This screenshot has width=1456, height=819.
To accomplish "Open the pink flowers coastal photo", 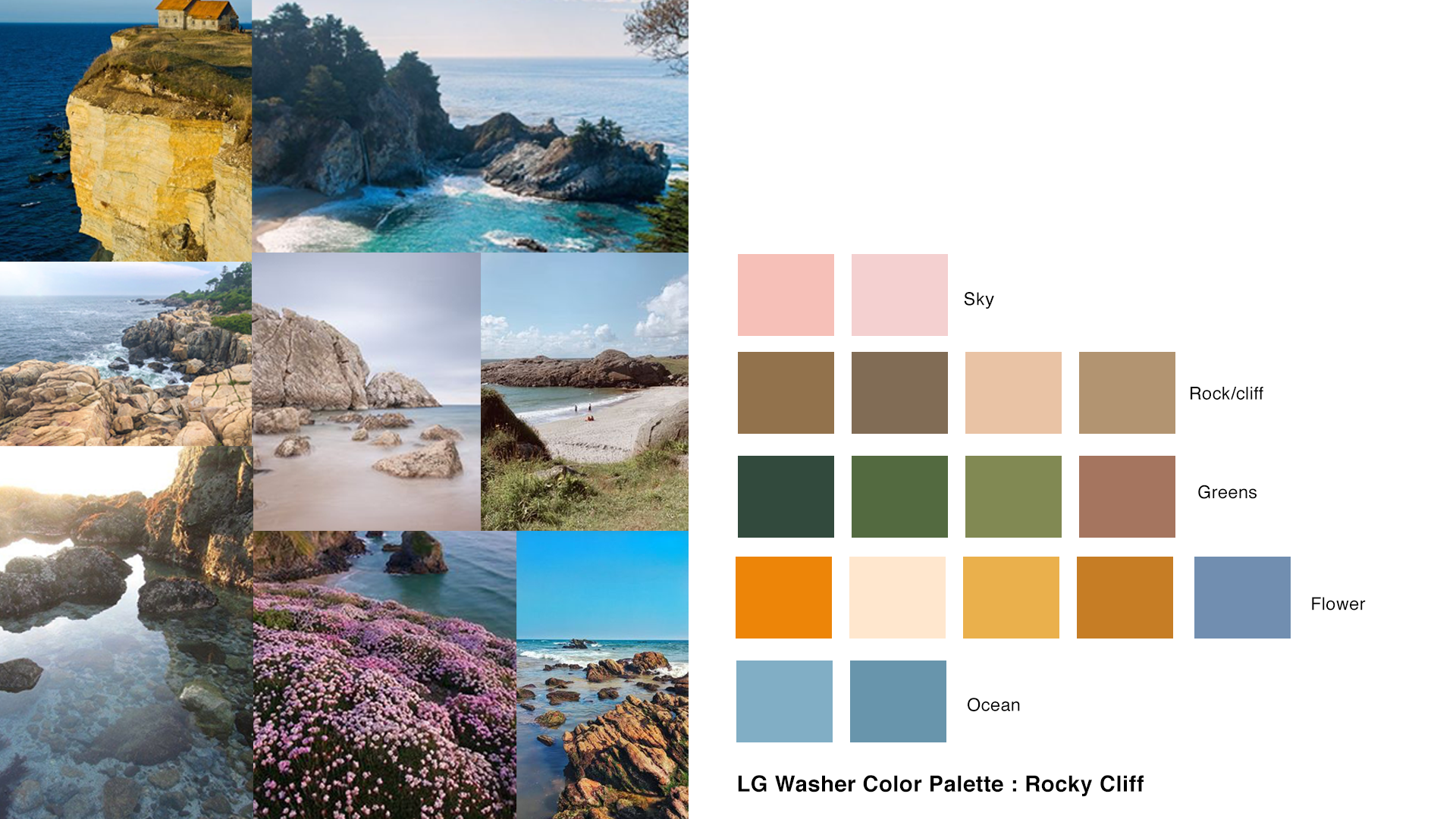I will tap(384, 675).
